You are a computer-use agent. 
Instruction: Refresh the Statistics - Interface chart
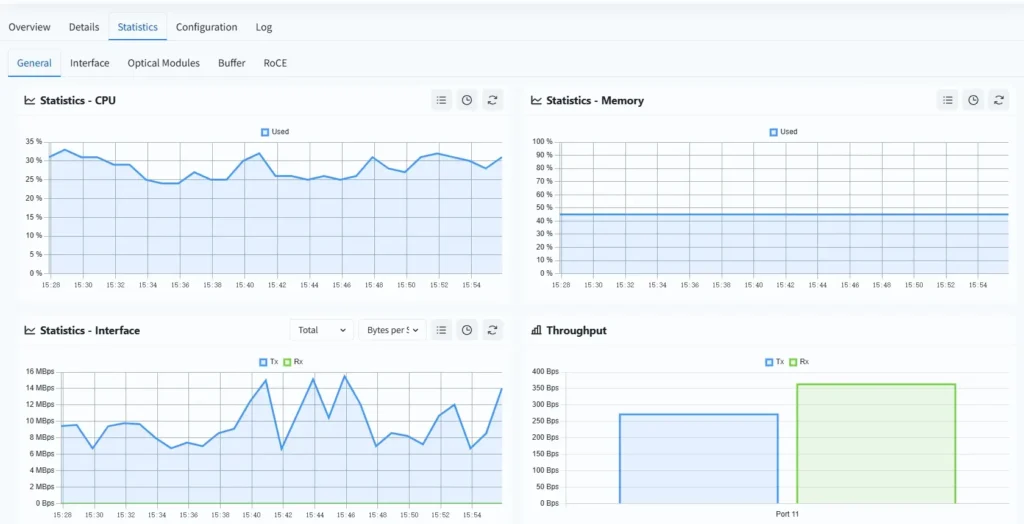click(492, 330)
